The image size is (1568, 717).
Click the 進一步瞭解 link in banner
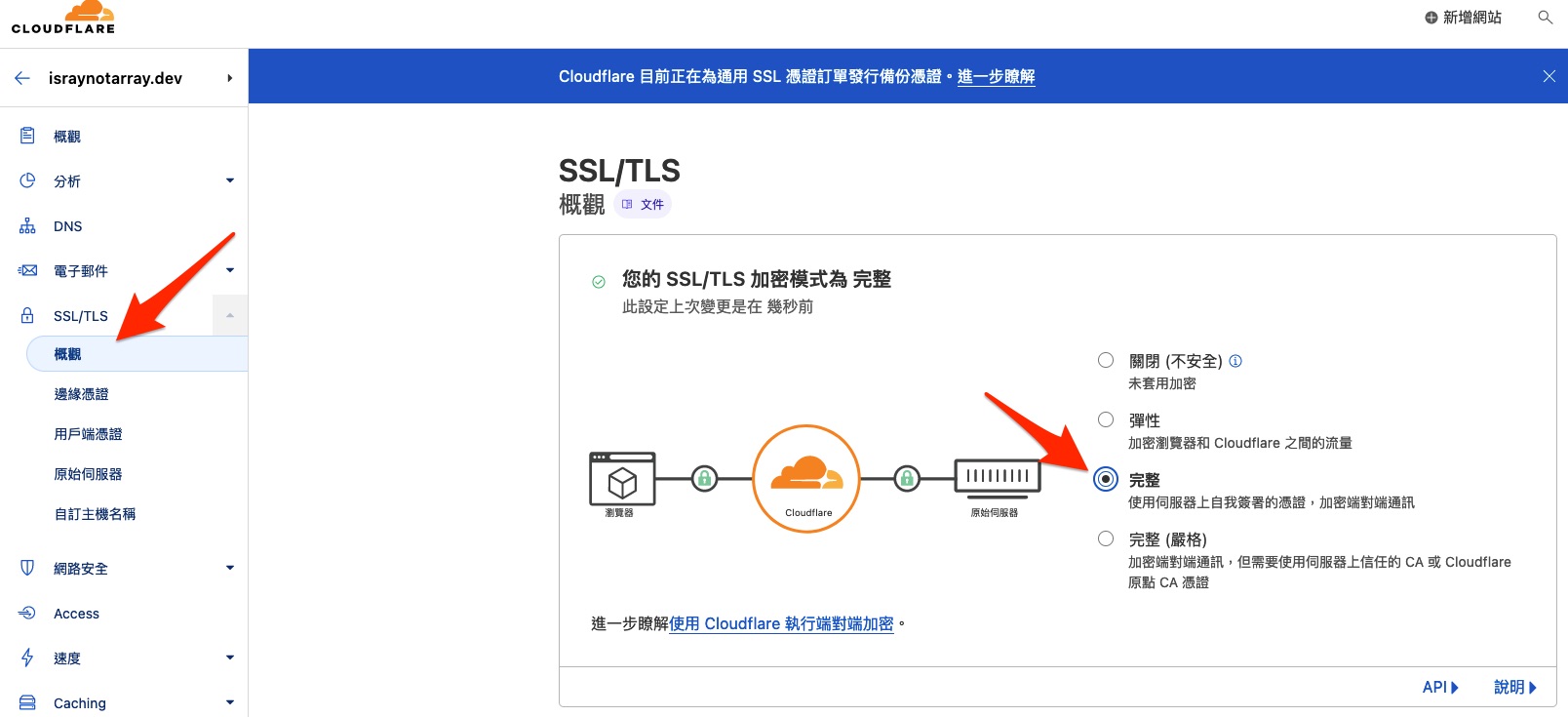pyautogui.click(x=996, y=76)
